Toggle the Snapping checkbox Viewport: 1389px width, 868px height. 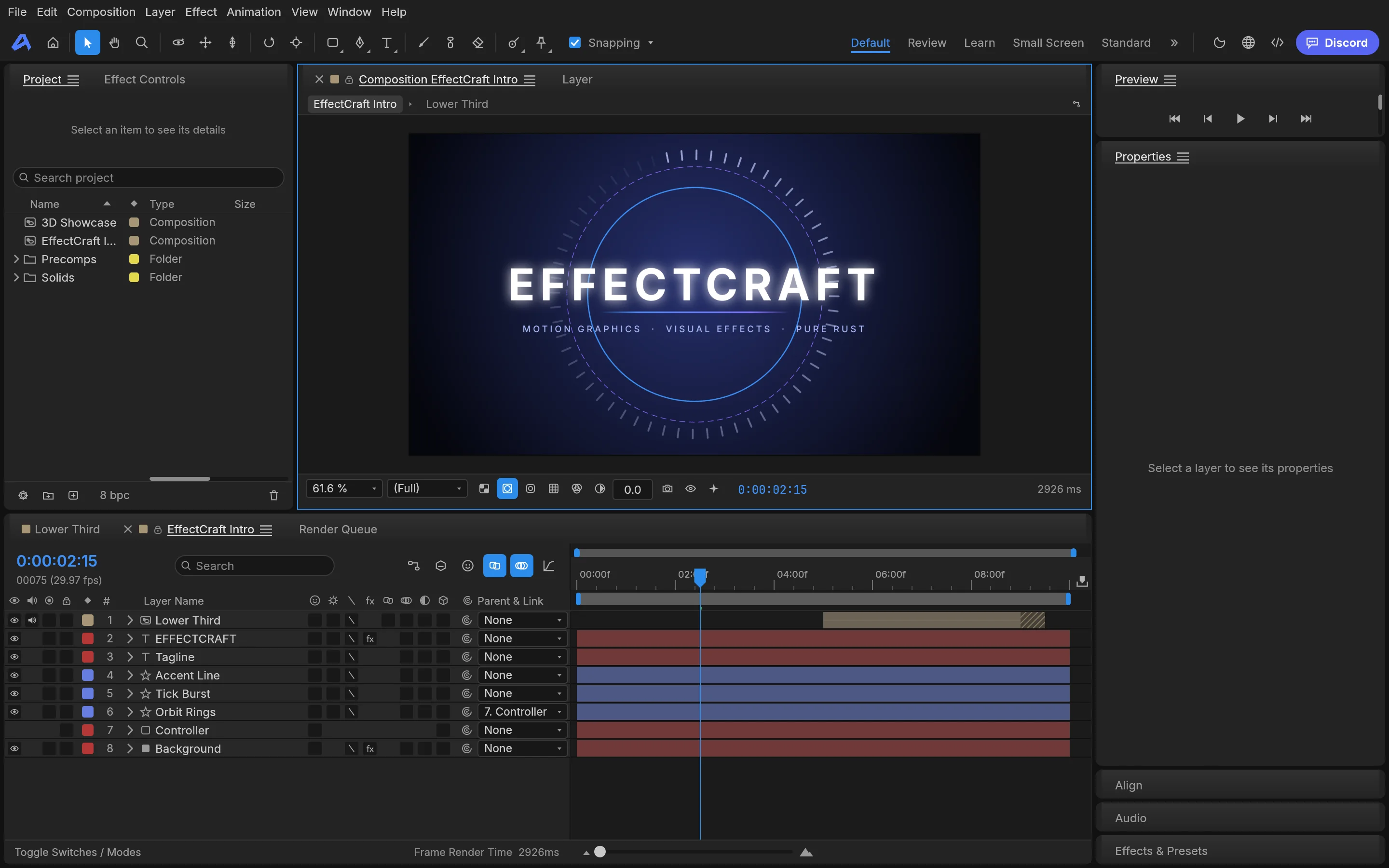coord(574,42)
